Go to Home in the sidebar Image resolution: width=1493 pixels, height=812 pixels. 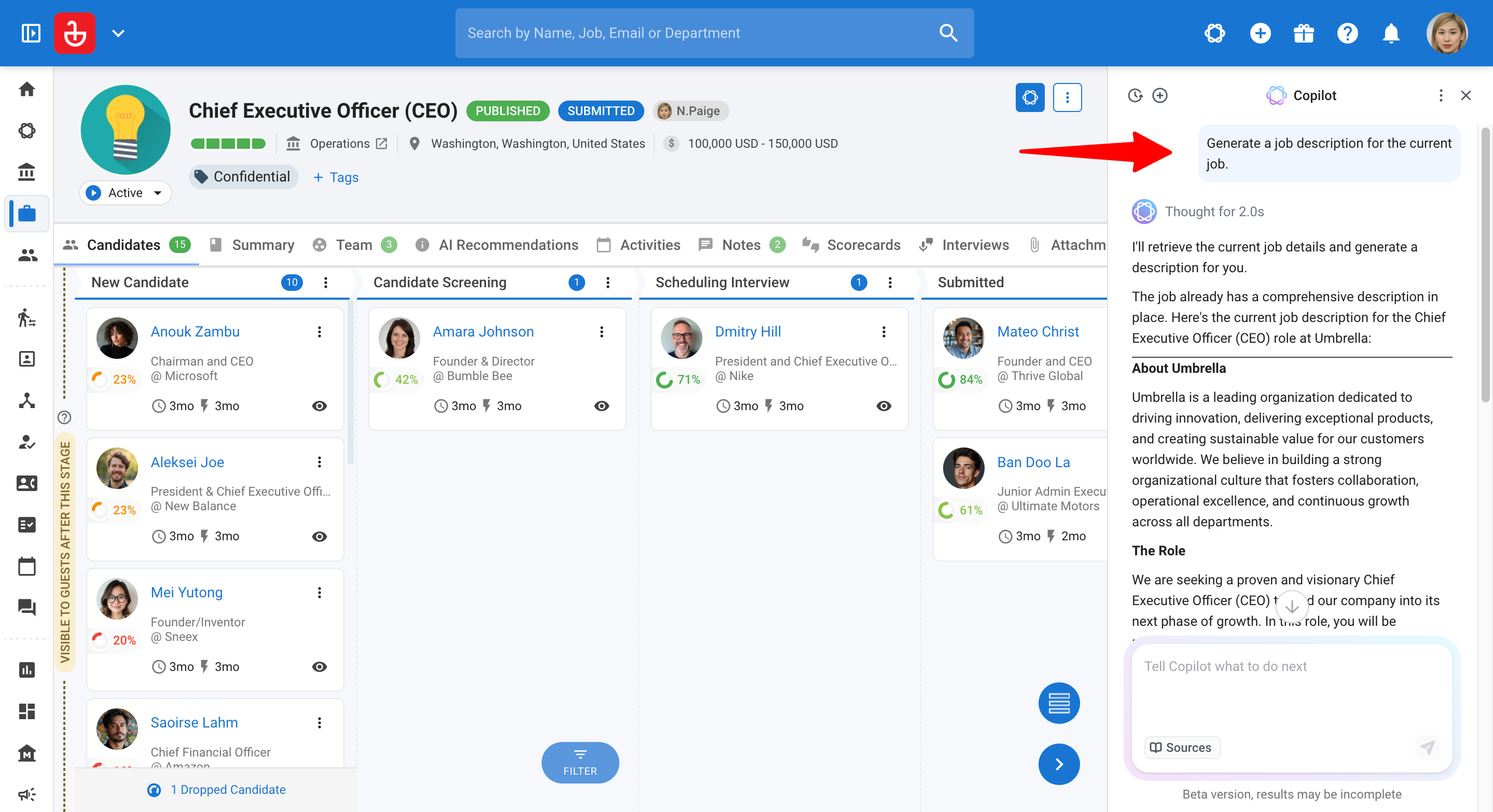pos(26,89)
